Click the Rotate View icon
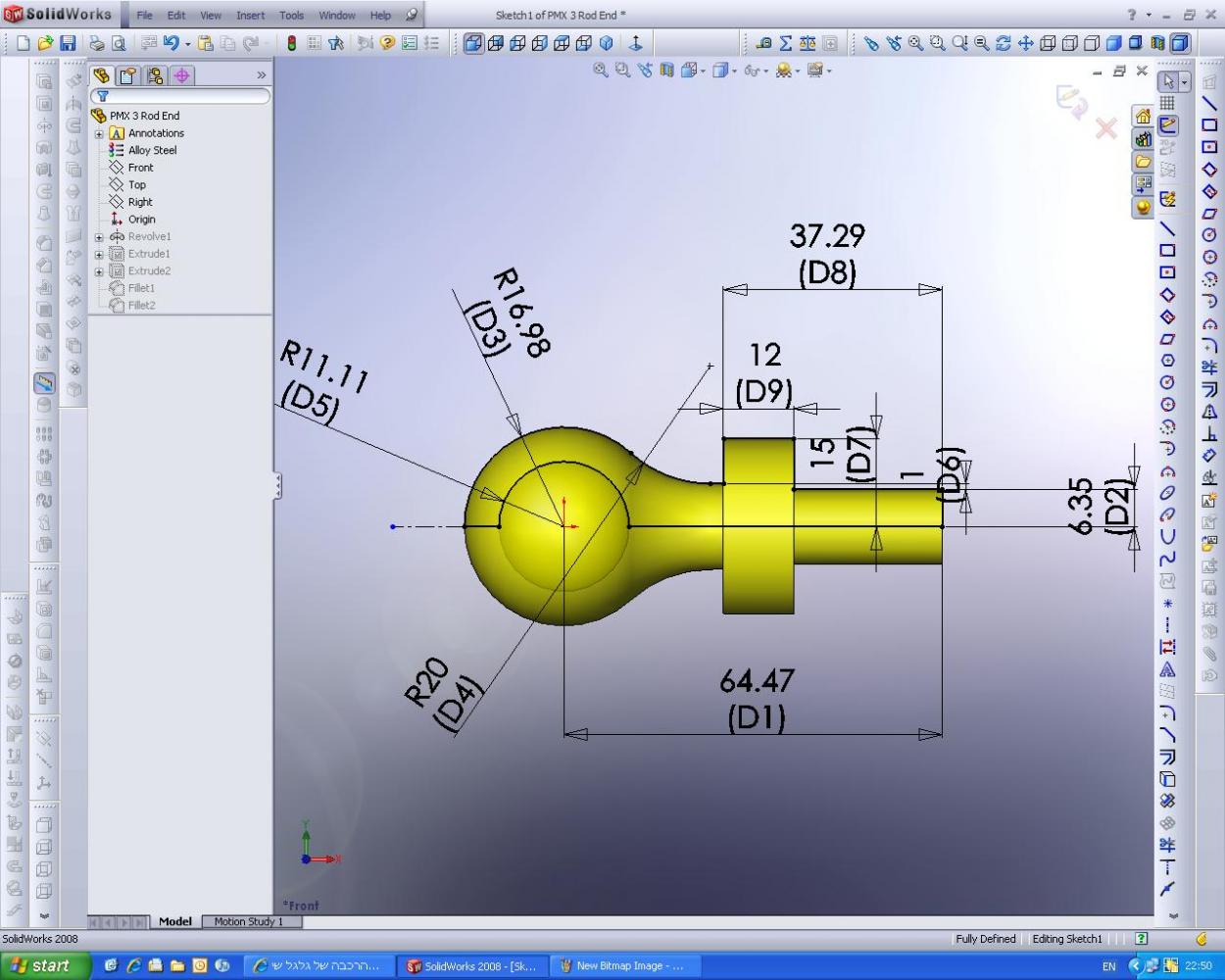This screenshot has height=980, width=1225. pyautogui.click(x=1004, y=43)
